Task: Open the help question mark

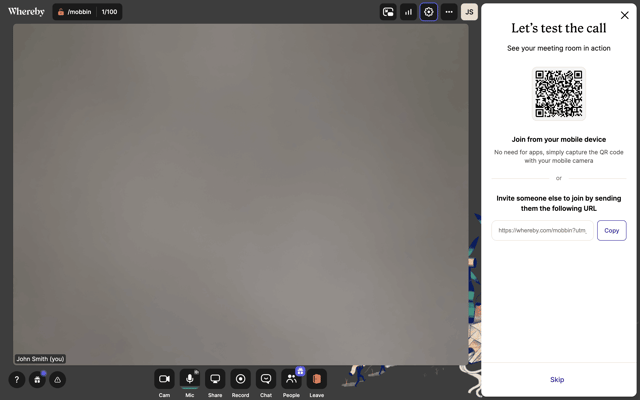Action: point(17,380)
